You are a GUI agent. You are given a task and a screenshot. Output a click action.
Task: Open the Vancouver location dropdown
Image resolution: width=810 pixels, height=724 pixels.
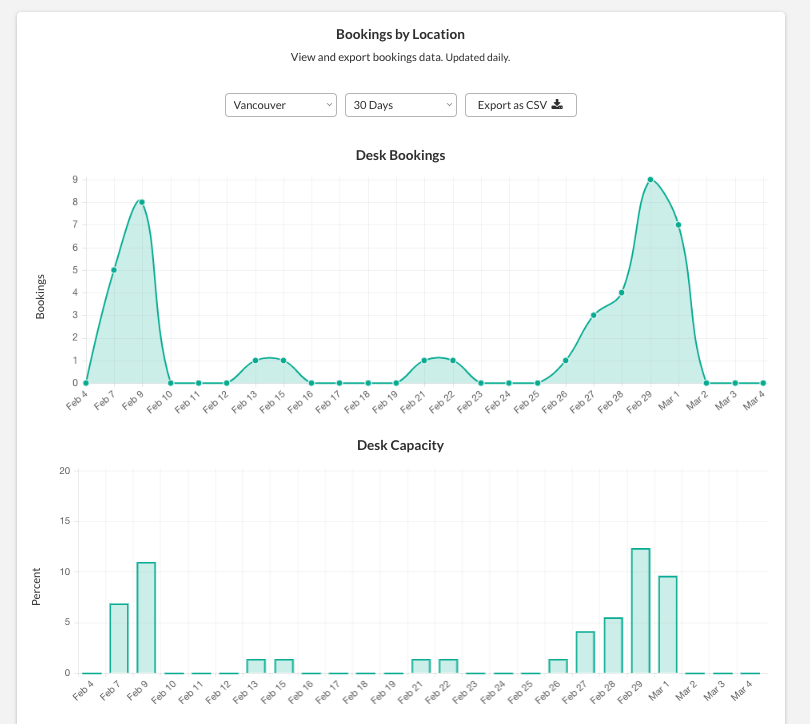click(281, 105)
